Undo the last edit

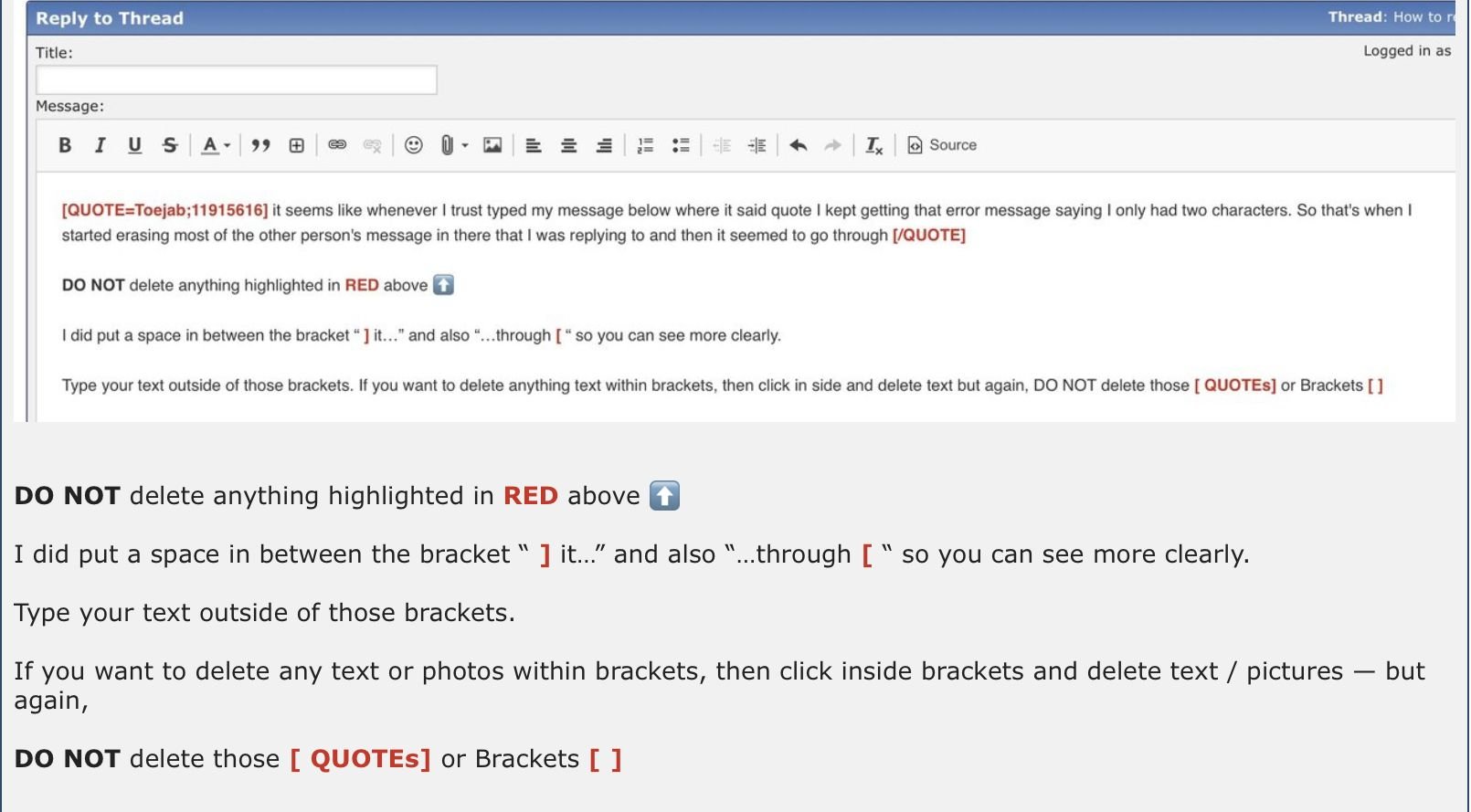coord(799,145)
